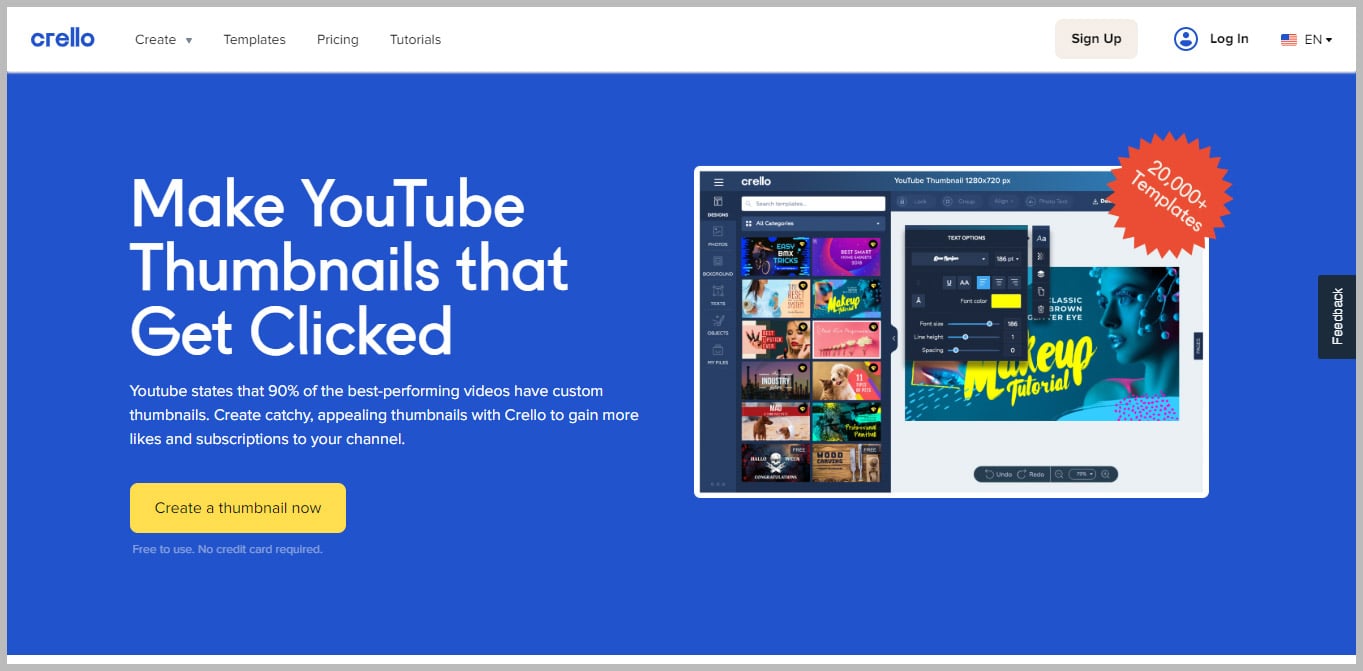Open the font family dropdown
This screenshot has height=671, width=1363.
(x=950, y=258)
